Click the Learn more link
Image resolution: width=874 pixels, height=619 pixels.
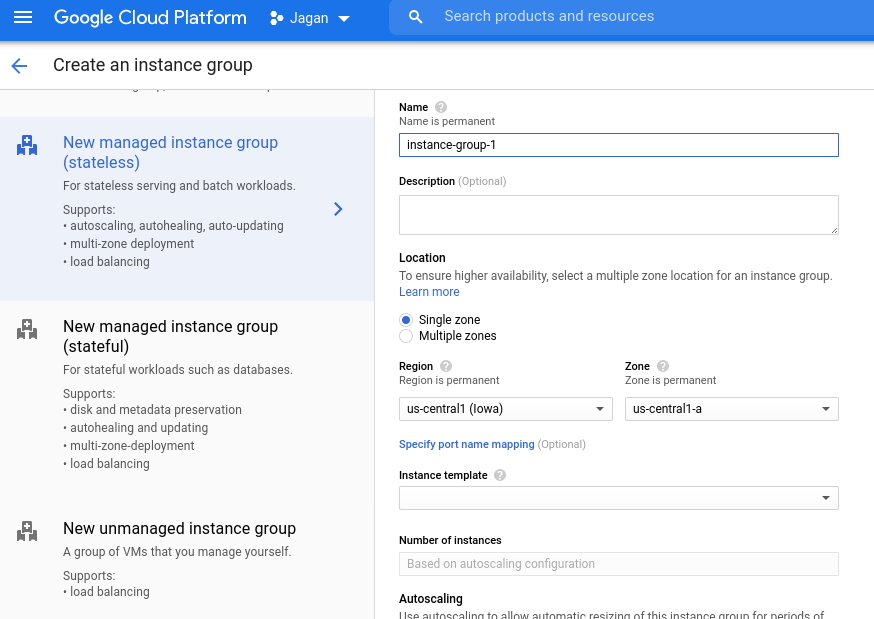pyautogui.click(x=429, y=292)
